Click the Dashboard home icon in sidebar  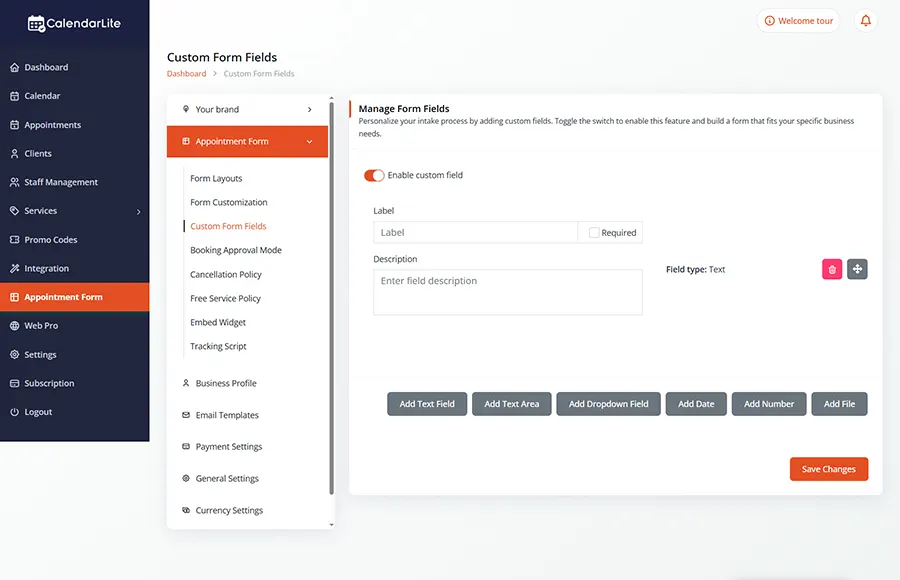[14, 67]
